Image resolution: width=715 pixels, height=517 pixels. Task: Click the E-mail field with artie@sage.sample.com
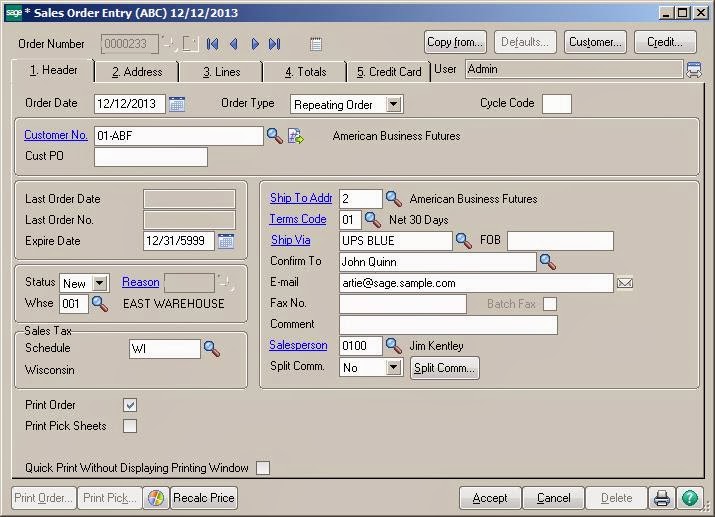(477, 283)
